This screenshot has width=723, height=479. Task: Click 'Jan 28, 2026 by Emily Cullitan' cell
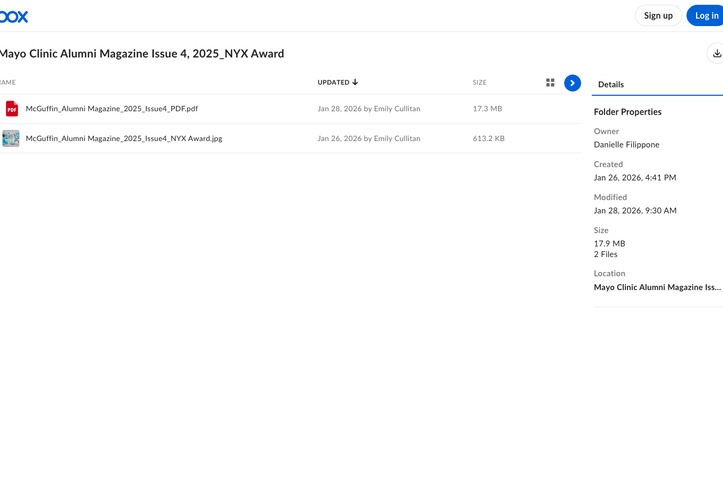(369, 109)
